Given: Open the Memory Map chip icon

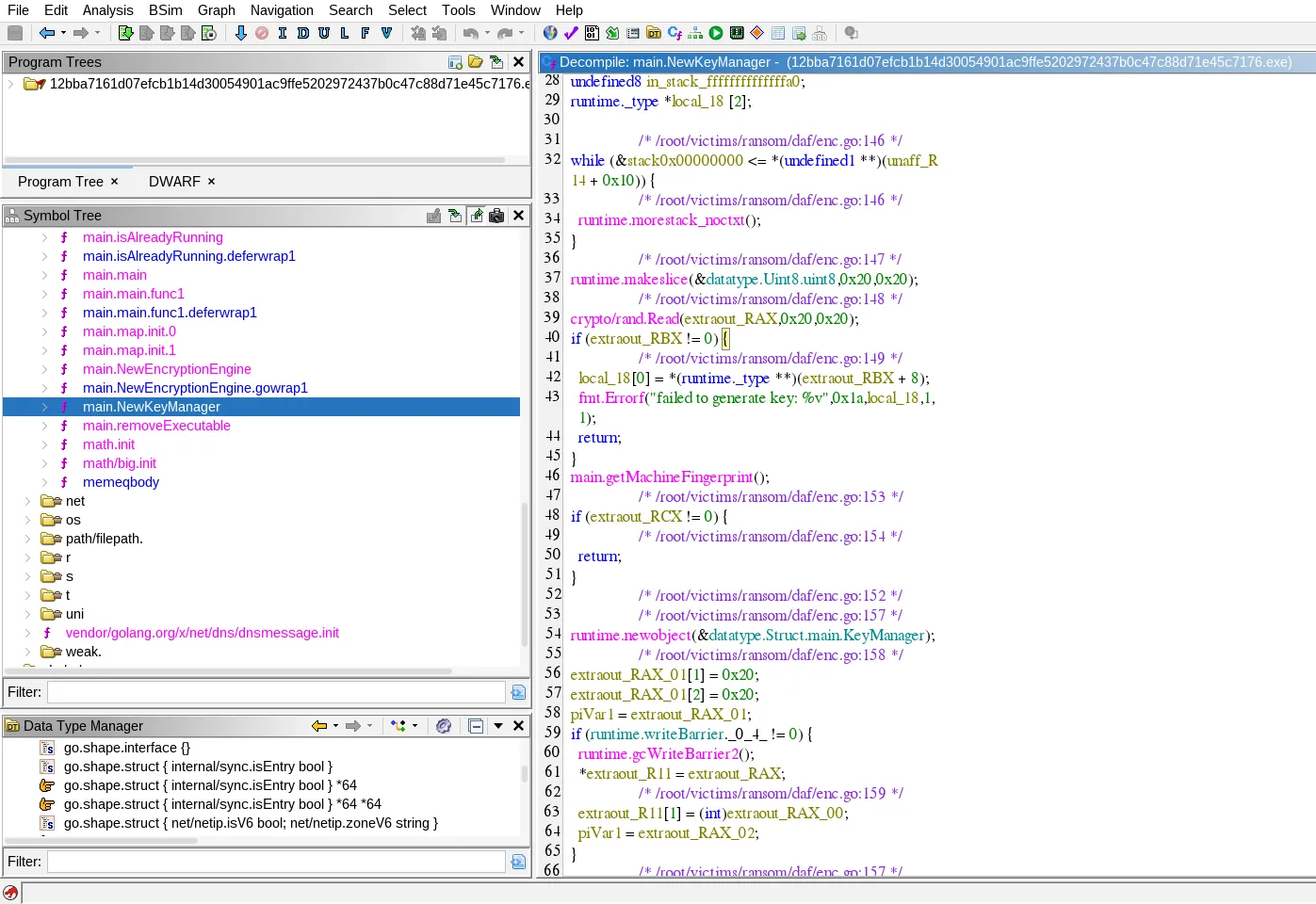Looking at the screenshot, I should click(x=737, y=33).
